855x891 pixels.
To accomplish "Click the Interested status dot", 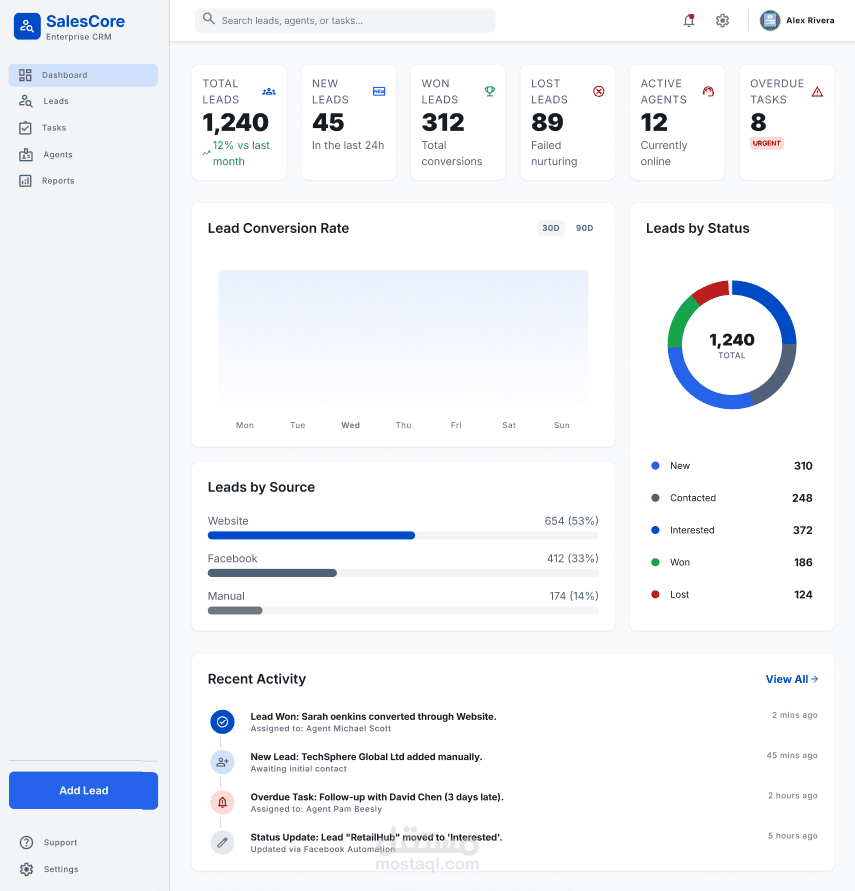I will pos(655,530).
